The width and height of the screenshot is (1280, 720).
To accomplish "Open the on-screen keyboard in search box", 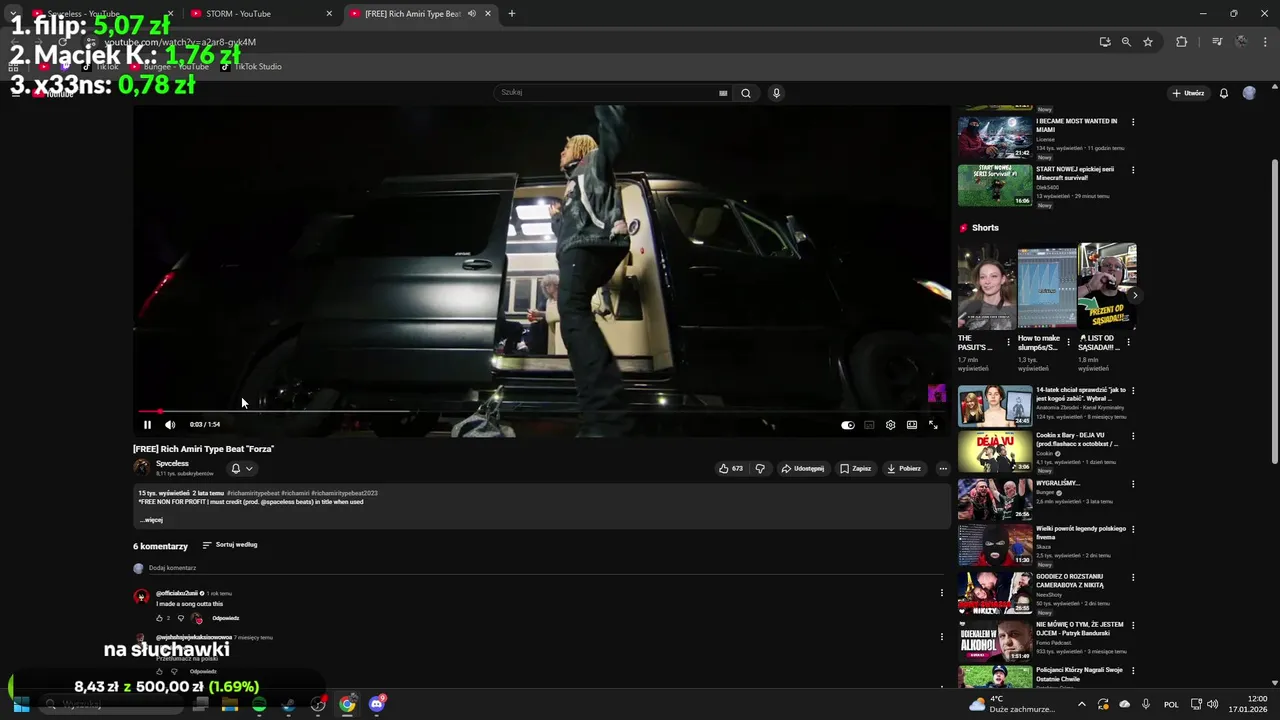I will pyautogui.click(x=723, y=93).
